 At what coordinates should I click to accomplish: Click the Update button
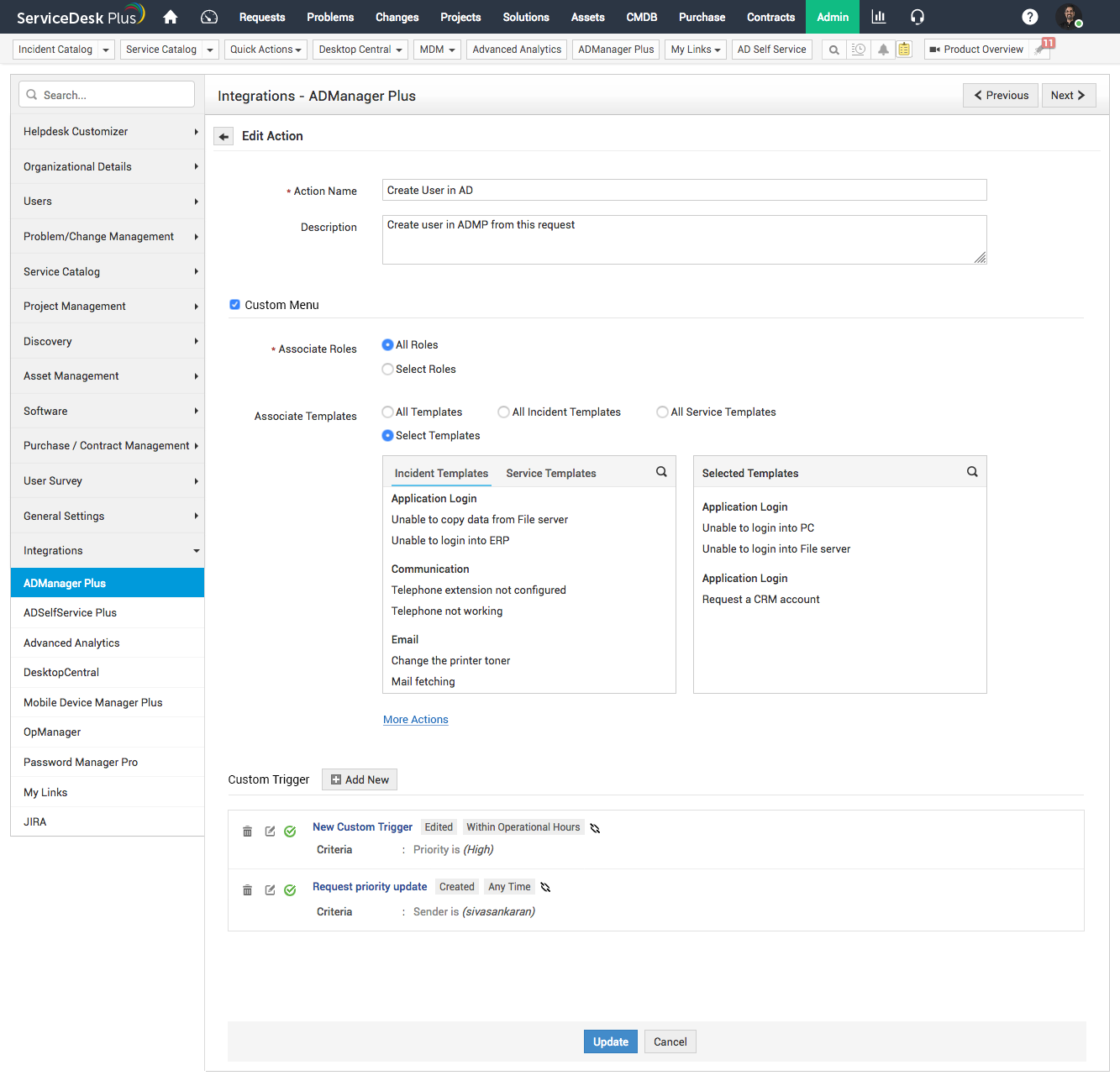click(x=611, y=1041)
